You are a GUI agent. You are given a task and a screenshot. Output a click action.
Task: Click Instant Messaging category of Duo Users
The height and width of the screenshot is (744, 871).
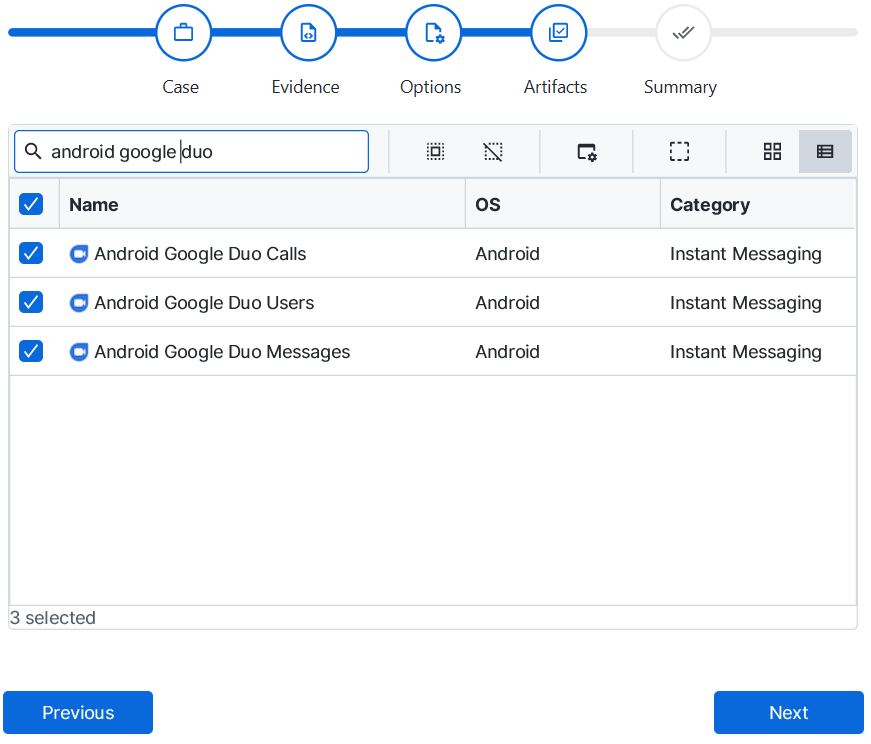pos(746,303)
